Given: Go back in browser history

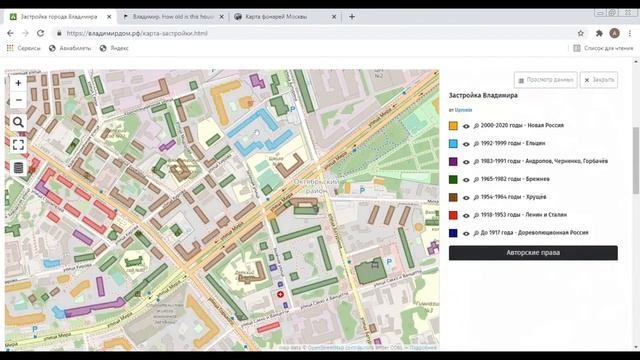Looking at the screenshot, I should 10,33.
